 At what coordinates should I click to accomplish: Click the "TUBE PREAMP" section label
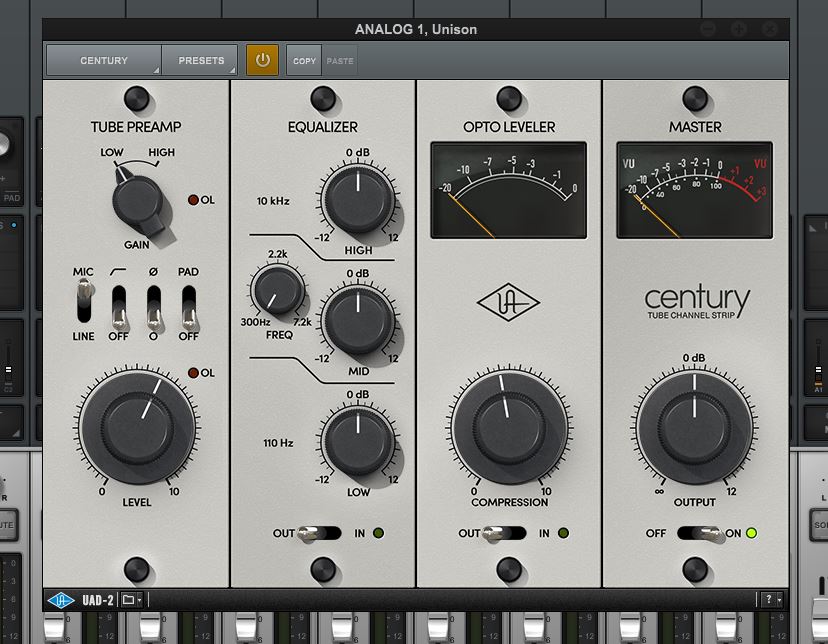pos(136,127)
